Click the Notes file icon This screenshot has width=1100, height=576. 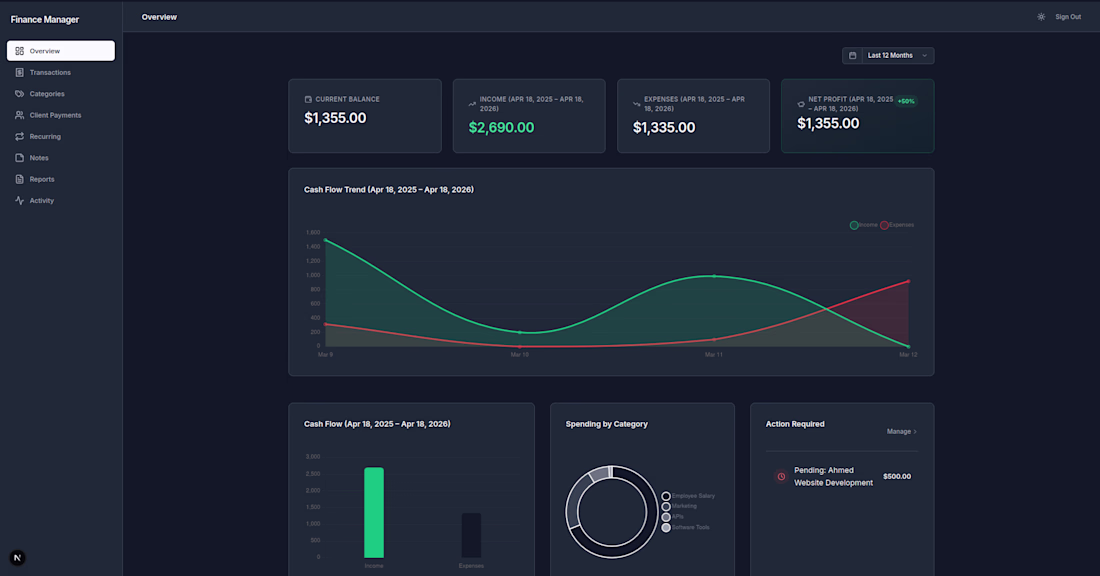(20, 158)
